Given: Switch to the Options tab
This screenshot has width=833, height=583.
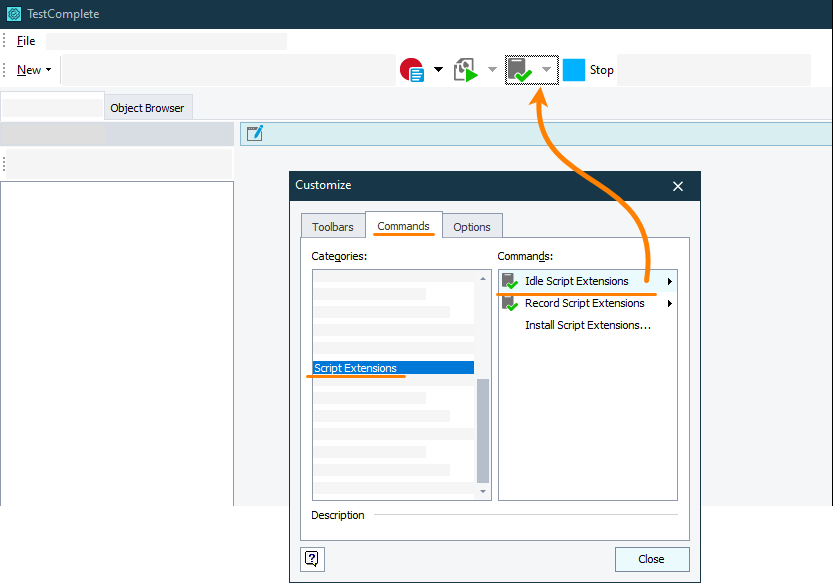Looking at the screenshot, I should pos(472,226).
